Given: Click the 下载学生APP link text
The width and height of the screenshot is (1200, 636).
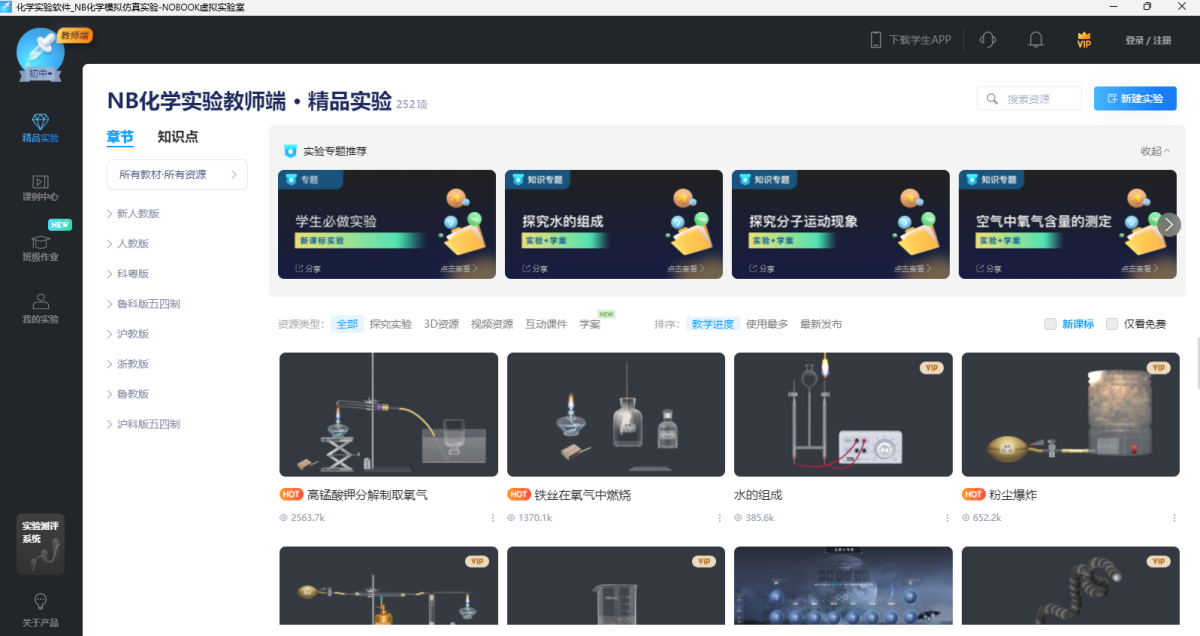Looking at the screenshot, I should coord(921,40).
